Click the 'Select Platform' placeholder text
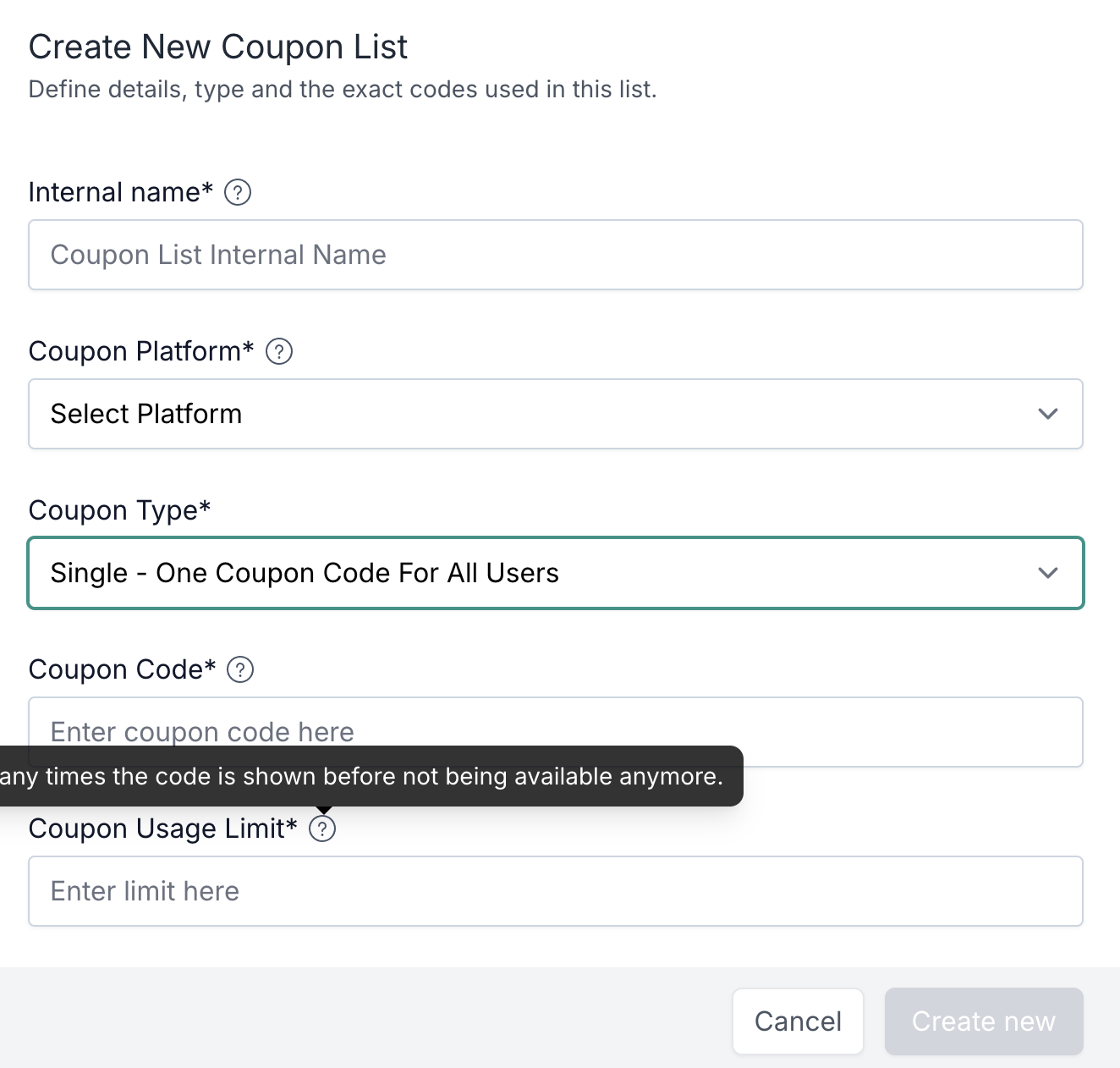The width and height of the screenshot is (1120, 1068). (146, 414)
